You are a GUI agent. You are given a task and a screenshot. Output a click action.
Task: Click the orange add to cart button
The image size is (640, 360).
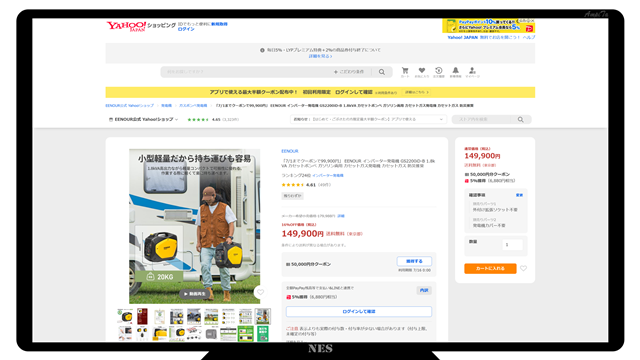490,269
